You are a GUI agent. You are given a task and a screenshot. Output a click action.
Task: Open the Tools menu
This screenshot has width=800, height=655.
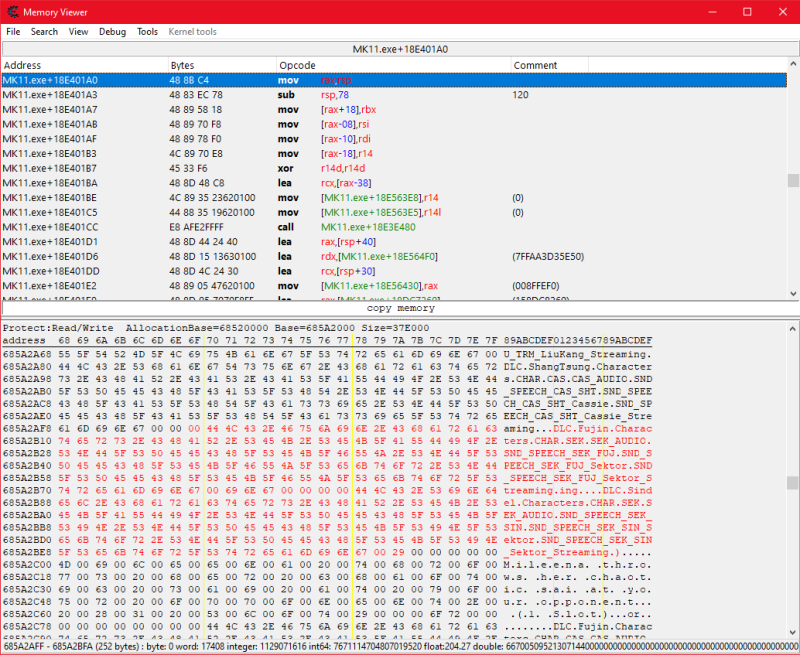point(147,32)
